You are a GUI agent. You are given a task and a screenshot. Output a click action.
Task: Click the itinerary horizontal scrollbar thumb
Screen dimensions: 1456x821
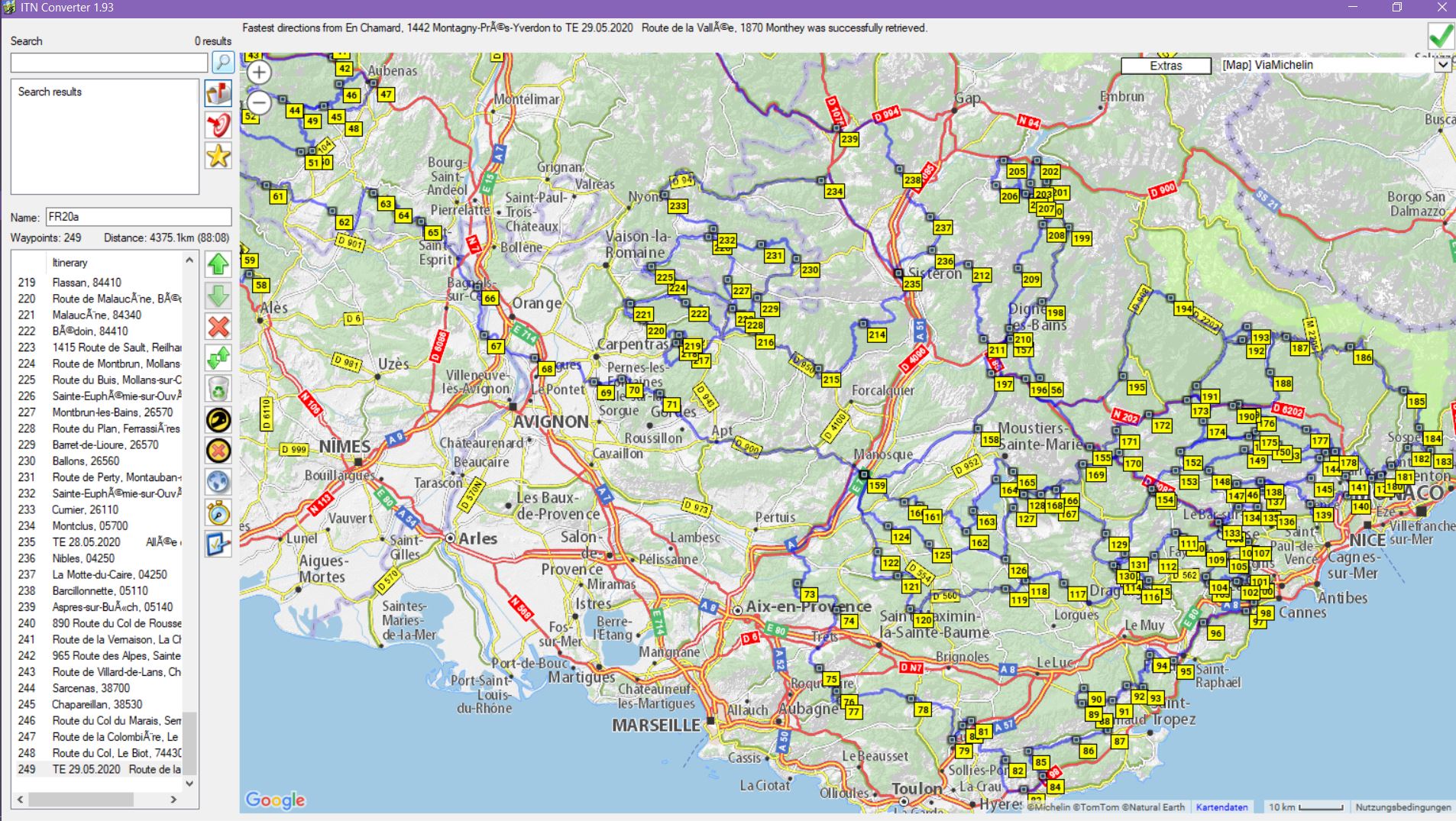[81, 800]
